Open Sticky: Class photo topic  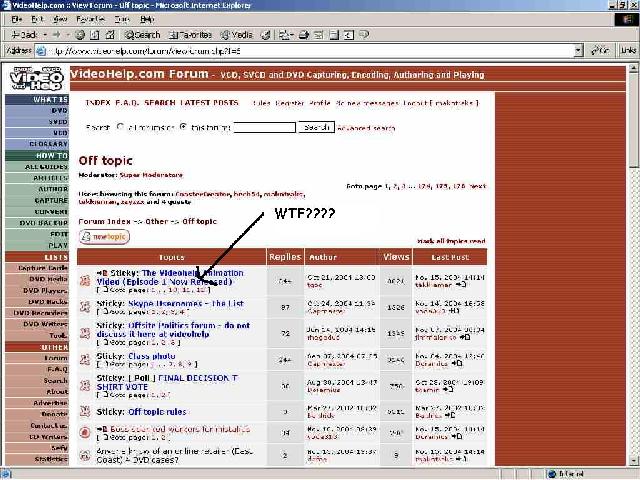[x=152, y=356]
